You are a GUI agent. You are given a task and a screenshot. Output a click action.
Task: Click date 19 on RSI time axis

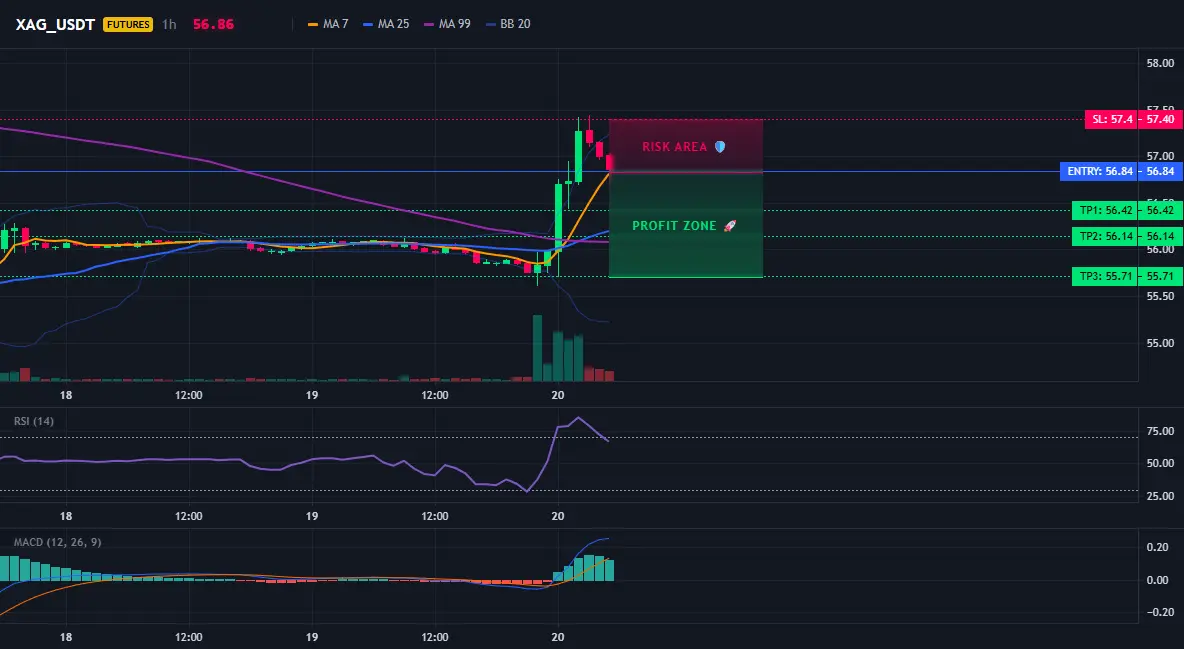click(x=312, y=516)
